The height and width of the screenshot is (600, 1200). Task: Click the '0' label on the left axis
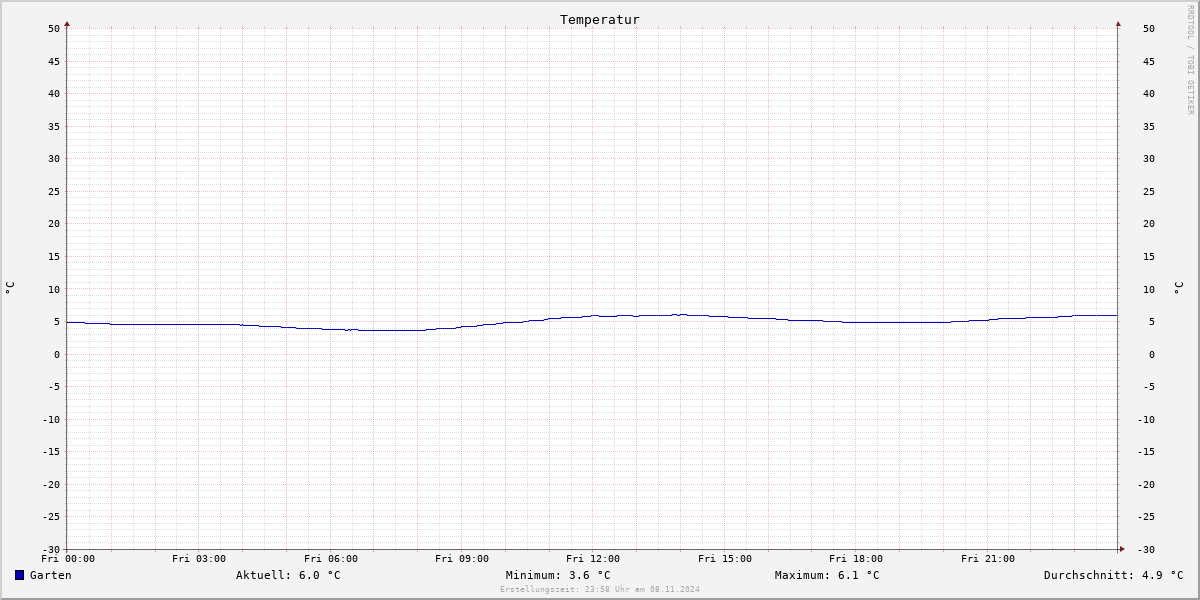click(x=57, y=354)
